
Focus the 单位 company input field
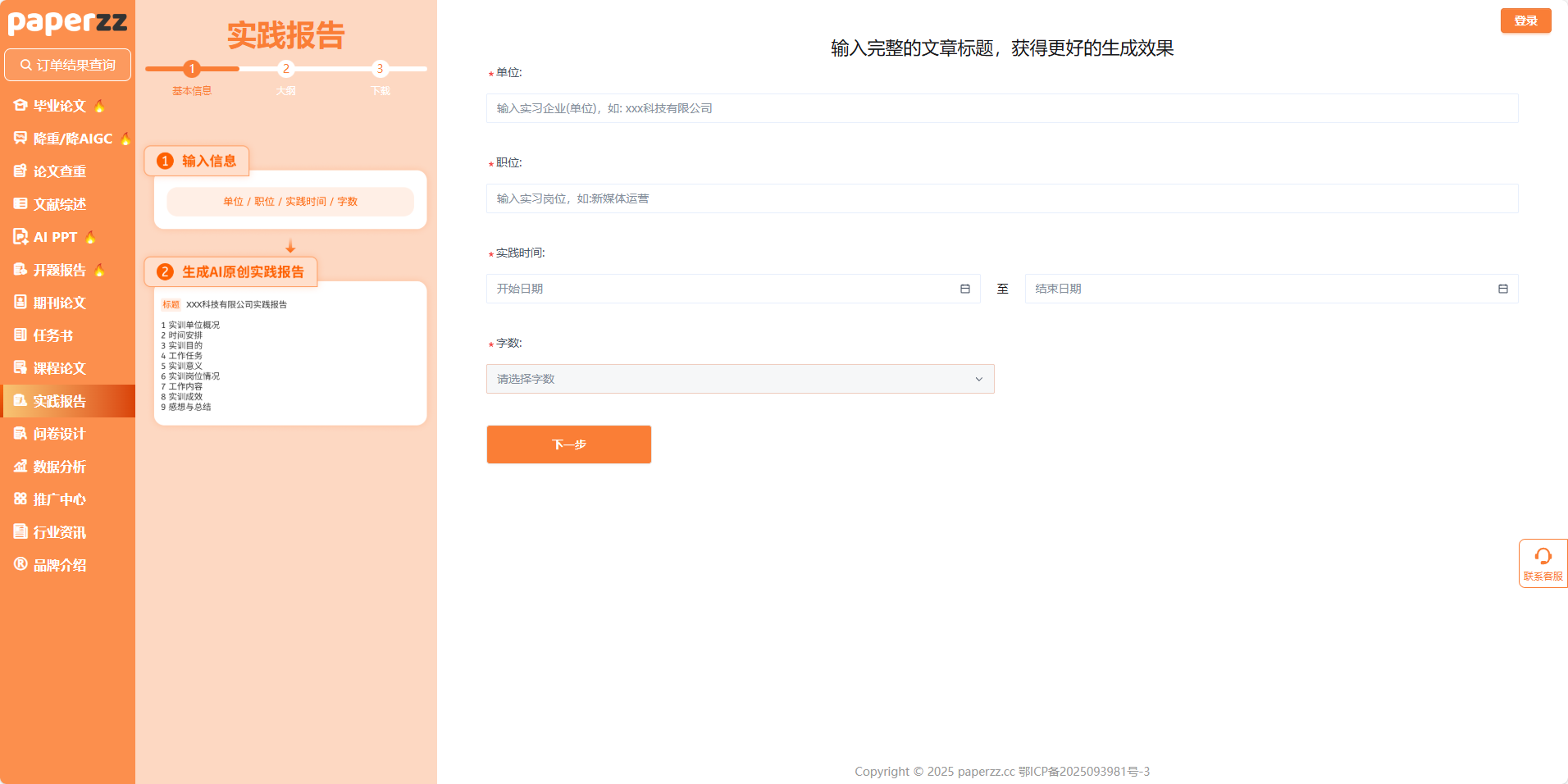pos(1001,108)
